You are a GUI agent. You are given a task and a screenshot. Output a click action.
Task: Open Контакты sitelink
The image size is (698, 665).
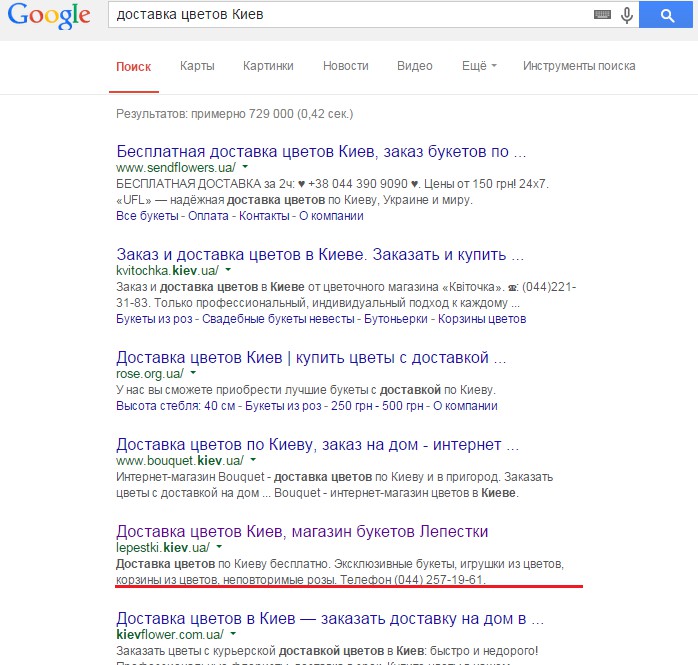pyautogui.click(x=264, y=216)
